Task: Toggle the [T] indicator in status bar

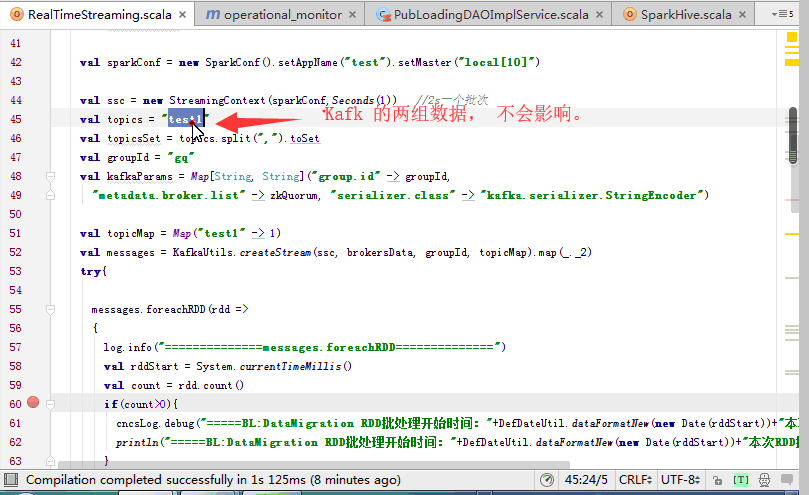Action: coord(741,480)
